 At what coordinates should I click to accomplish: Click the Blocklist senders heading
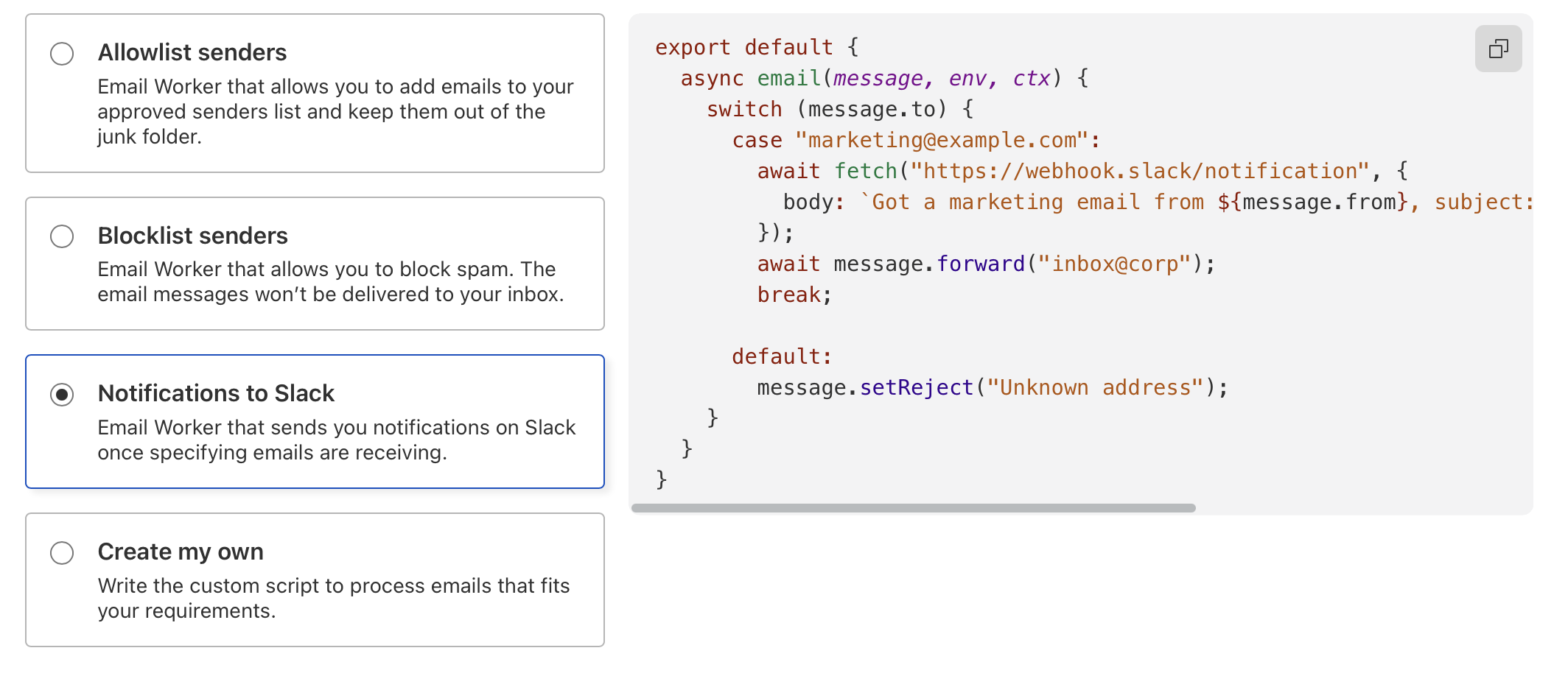coord(192,236)
